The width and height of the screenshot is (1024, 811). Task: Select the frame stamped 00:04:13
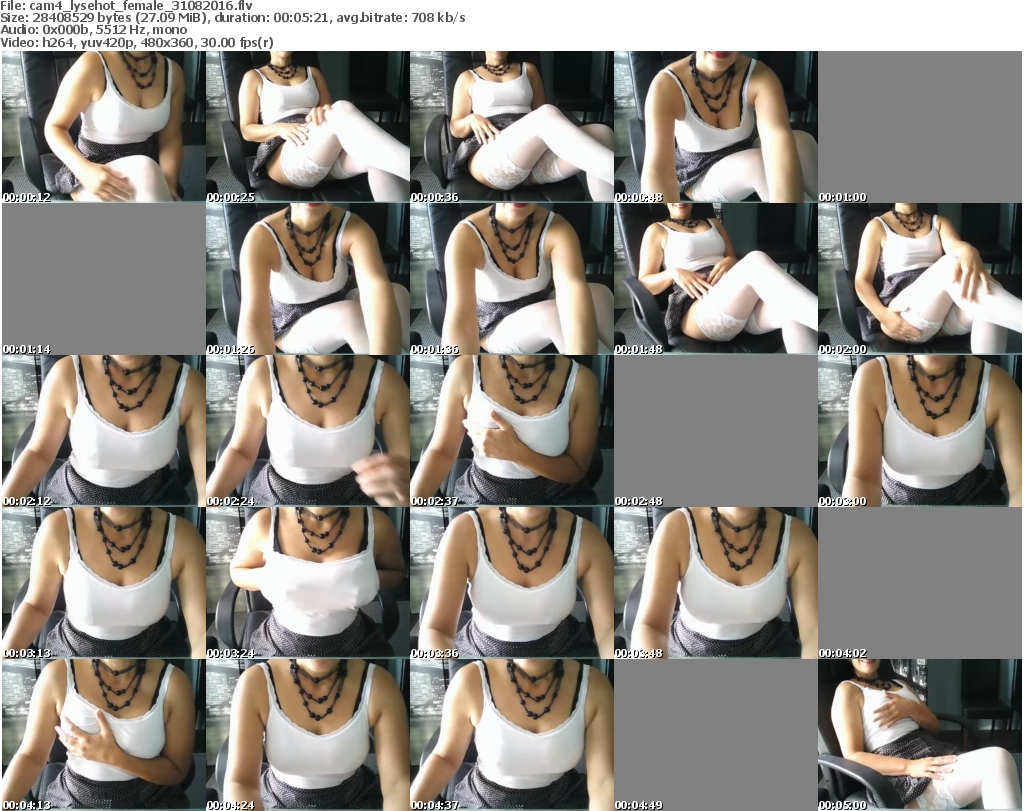[x=103, y=735]
